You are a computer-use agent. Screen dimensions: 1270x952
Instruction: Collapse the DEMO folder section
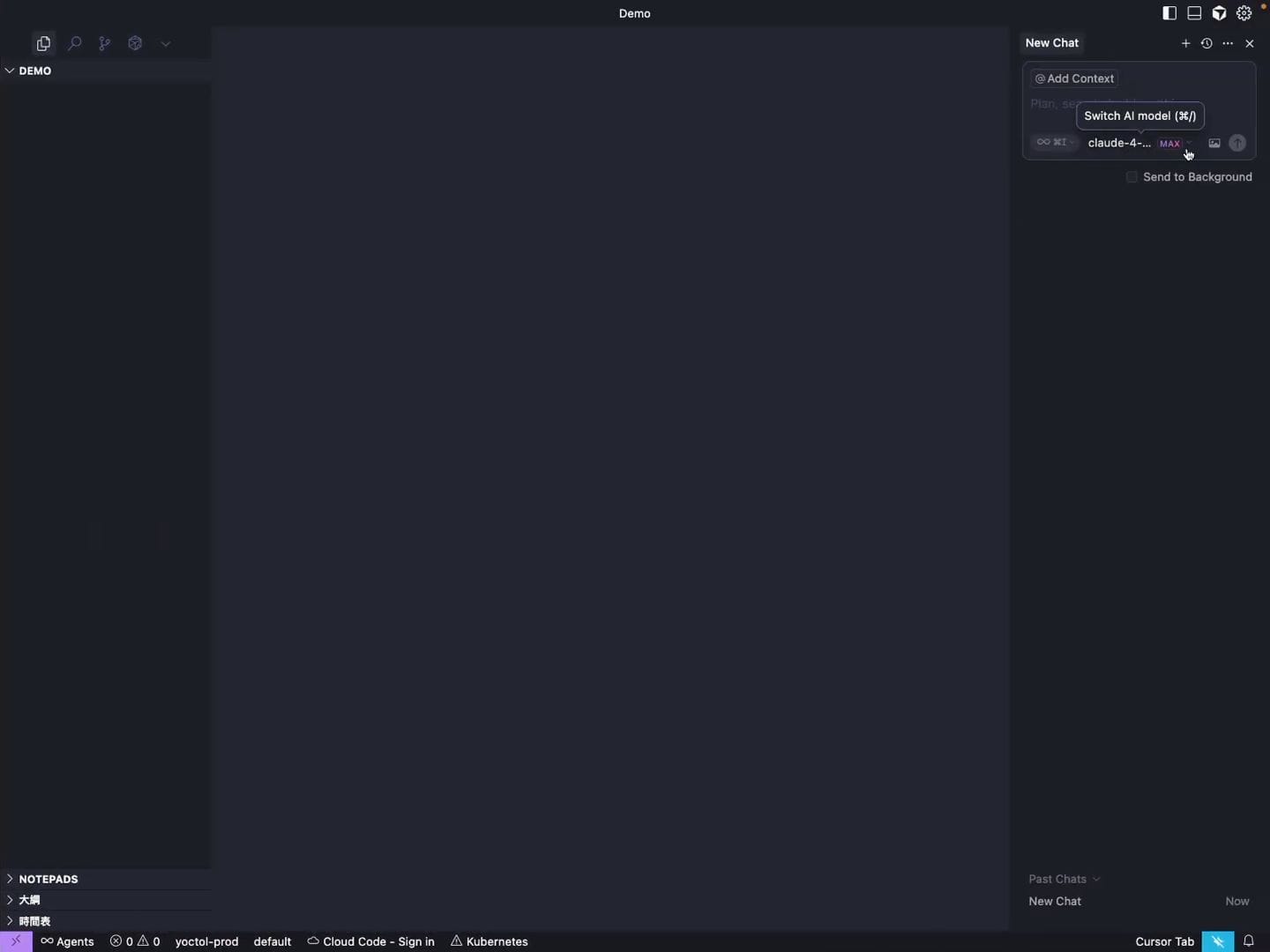point(34,71)
